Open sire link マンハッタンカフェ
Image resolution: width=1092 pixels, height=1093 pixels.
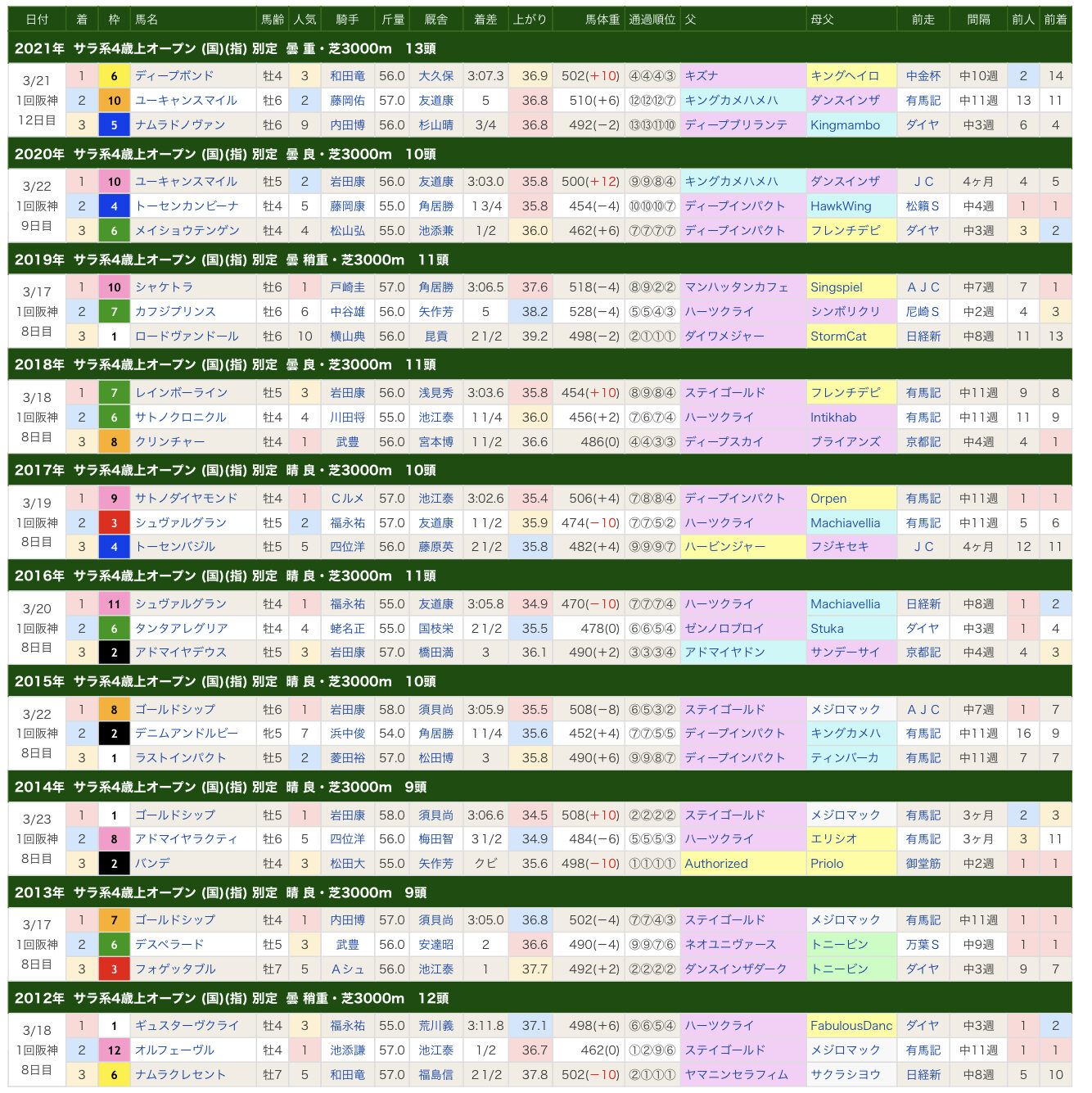pyautogui.click(x=737, y=287)
